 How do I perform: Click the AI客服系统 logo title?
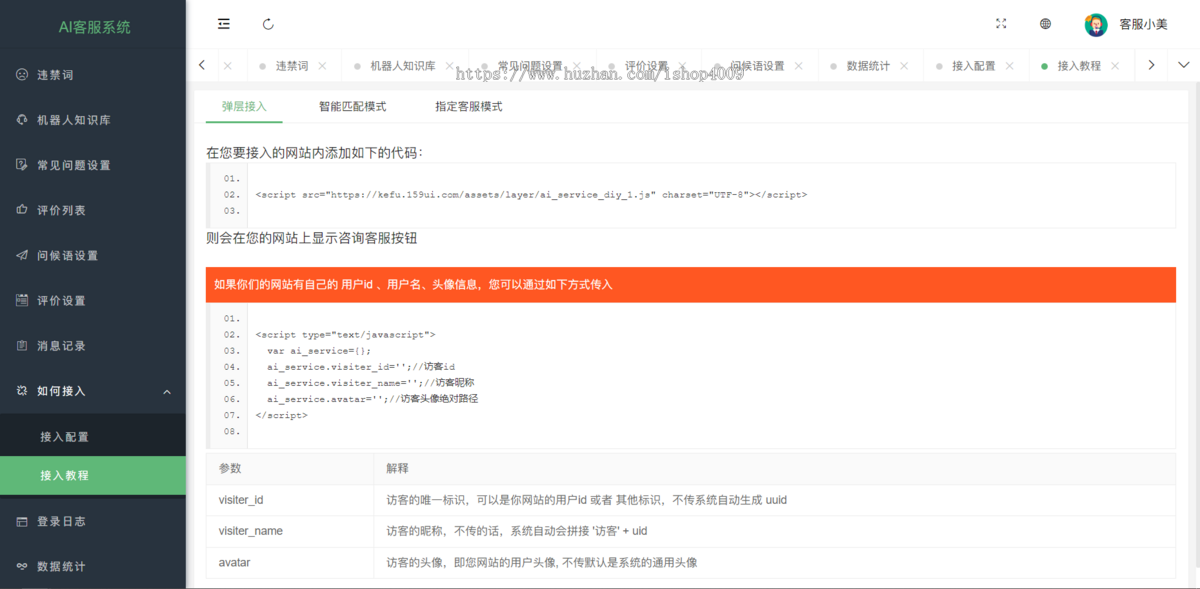point(93,27)
